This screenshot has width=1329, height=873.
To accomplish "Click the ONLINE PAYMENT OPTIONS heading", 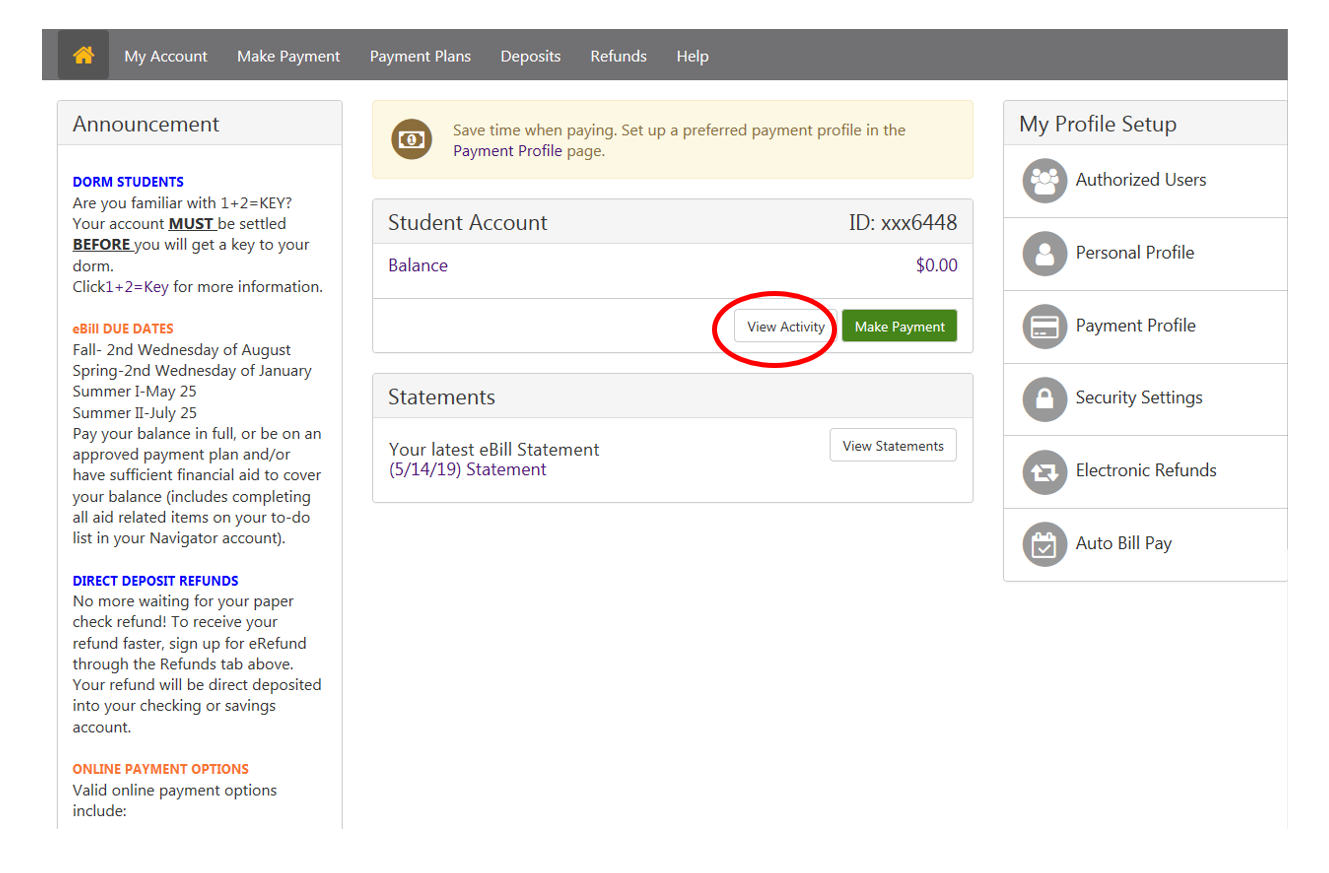I will click(x=161, y=769).
